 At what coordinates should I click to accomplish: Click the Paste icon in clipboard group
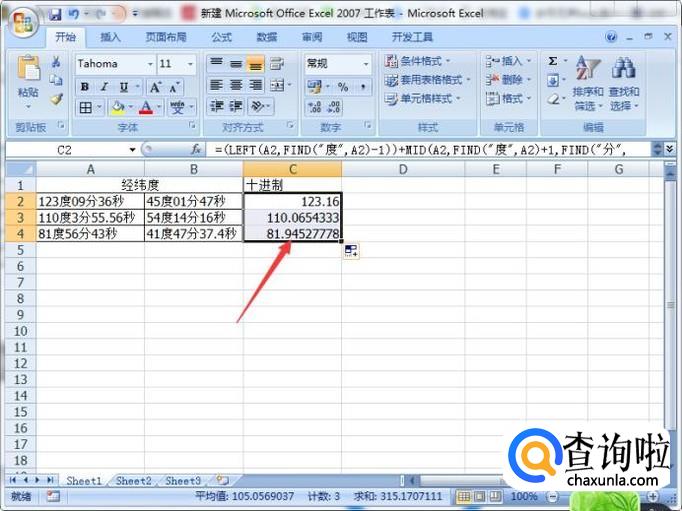[28, 70]
